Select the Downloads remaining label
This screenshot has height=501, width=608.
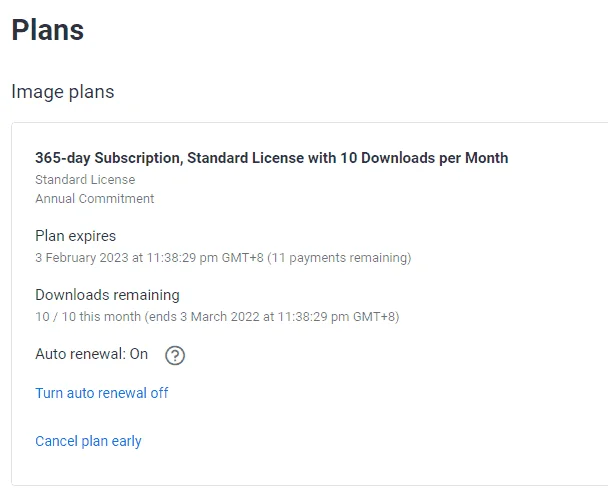pyautogui.click(x=107, y=295)
